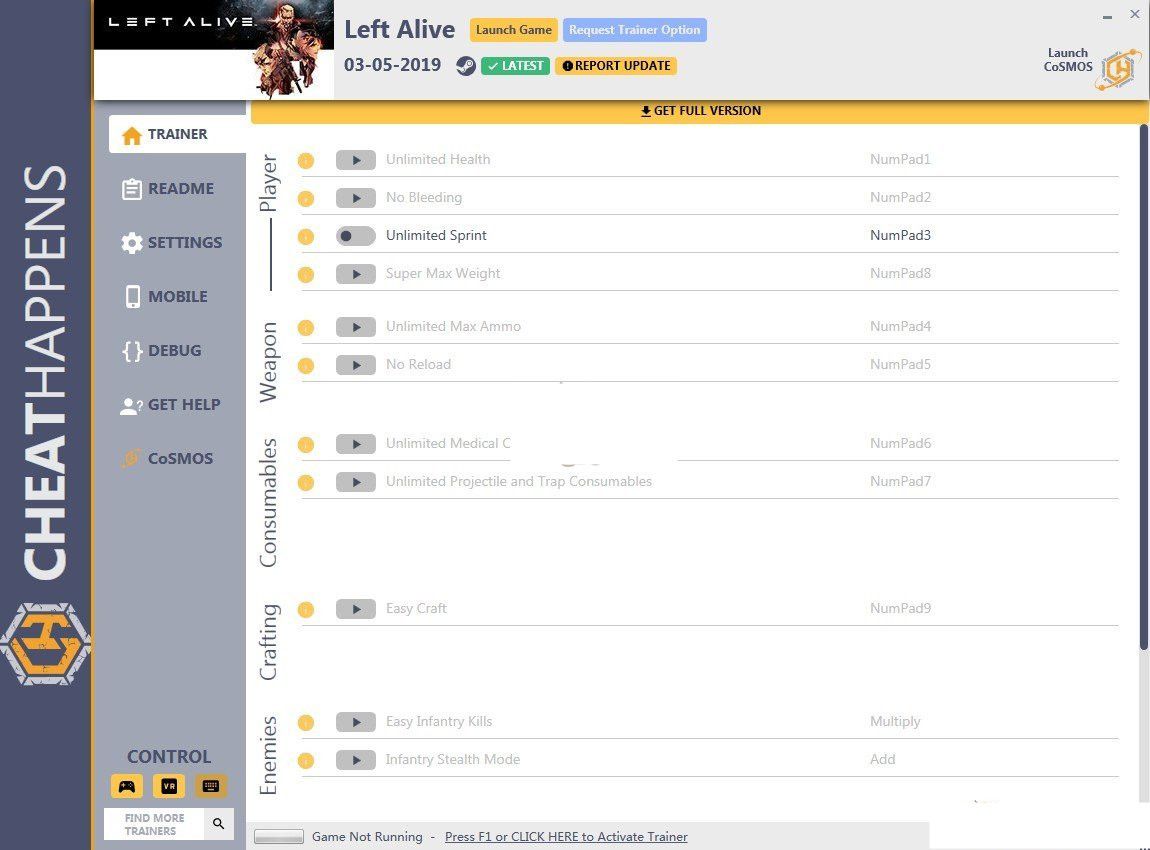Click info dot beside No Reload
The image size is (1150, 850).
(x=306, y=366)
